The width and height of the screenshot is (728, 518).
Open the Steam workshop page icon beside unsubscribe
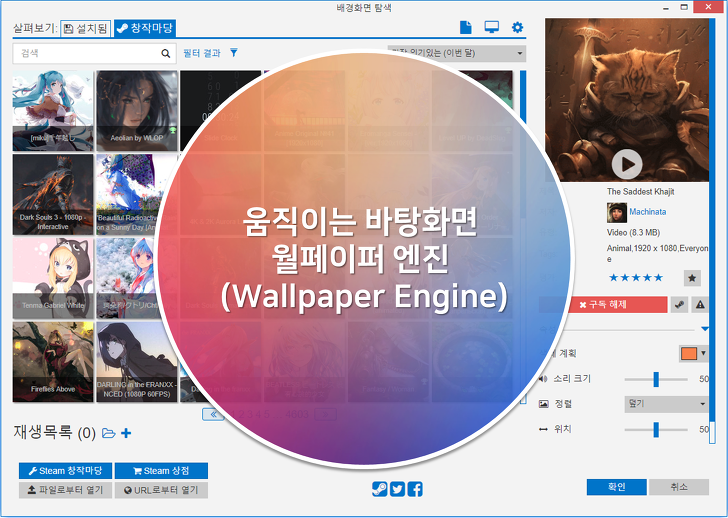pos(679,305)
